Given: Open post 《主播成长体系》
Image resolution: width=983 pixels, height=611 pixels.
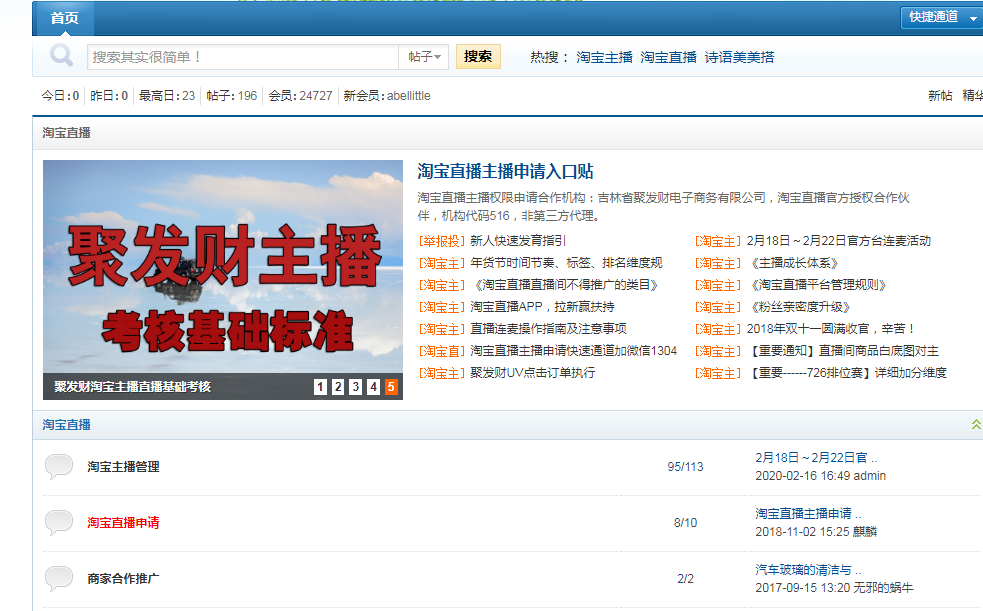Looking at the screenshot, I should click(793, 263).
